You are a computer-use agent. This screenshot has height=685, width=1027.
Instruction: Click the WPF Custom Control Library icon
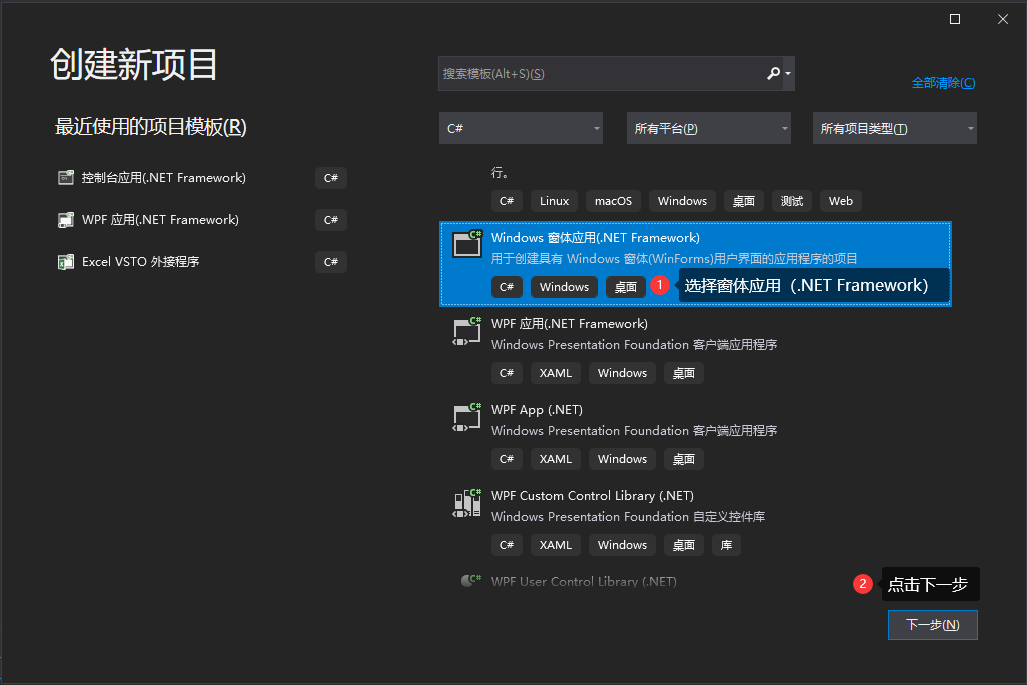[467, 502]
